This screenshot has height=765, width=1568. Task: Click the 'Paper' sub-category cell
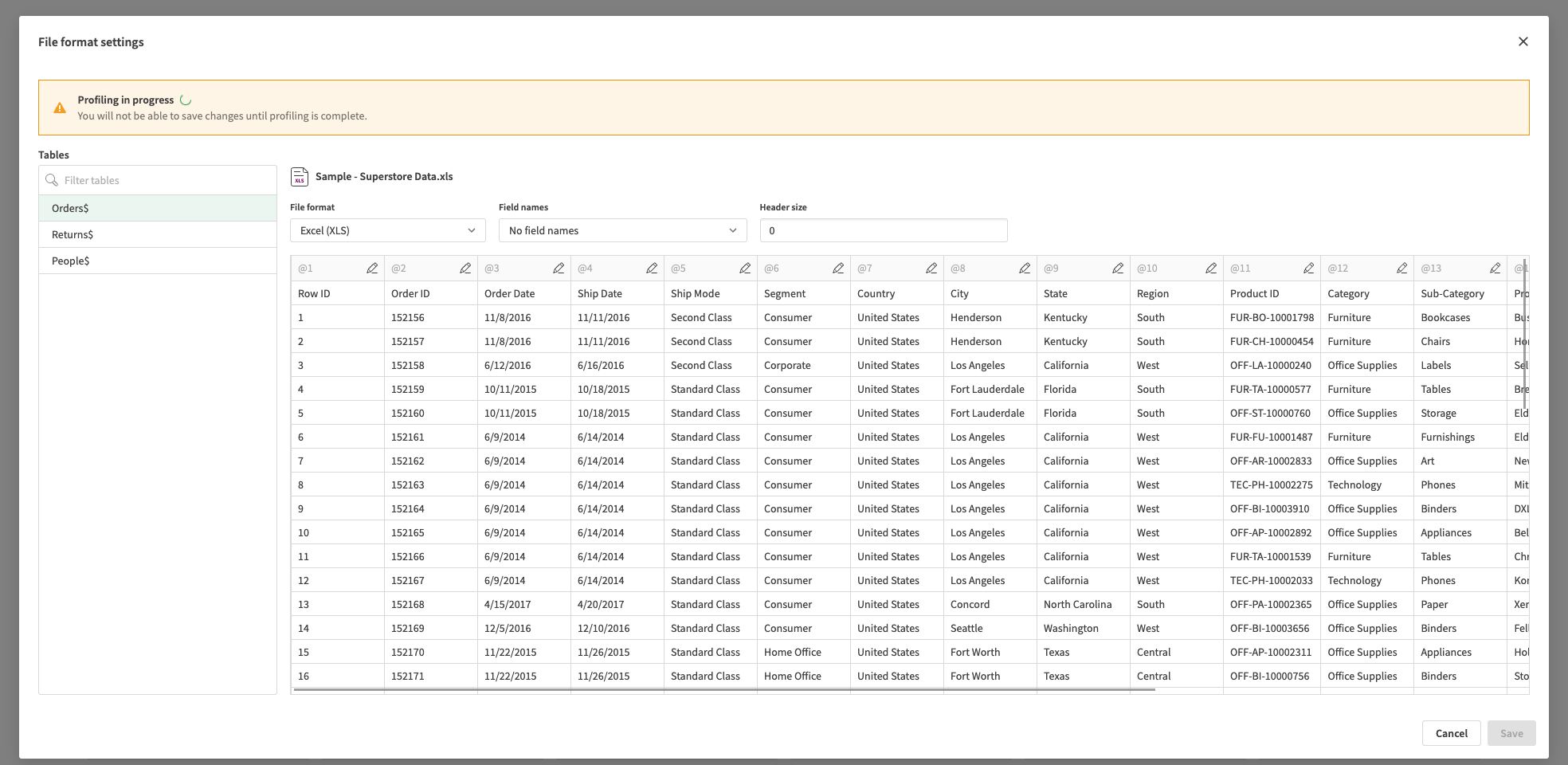click(x=1460, y=604)
